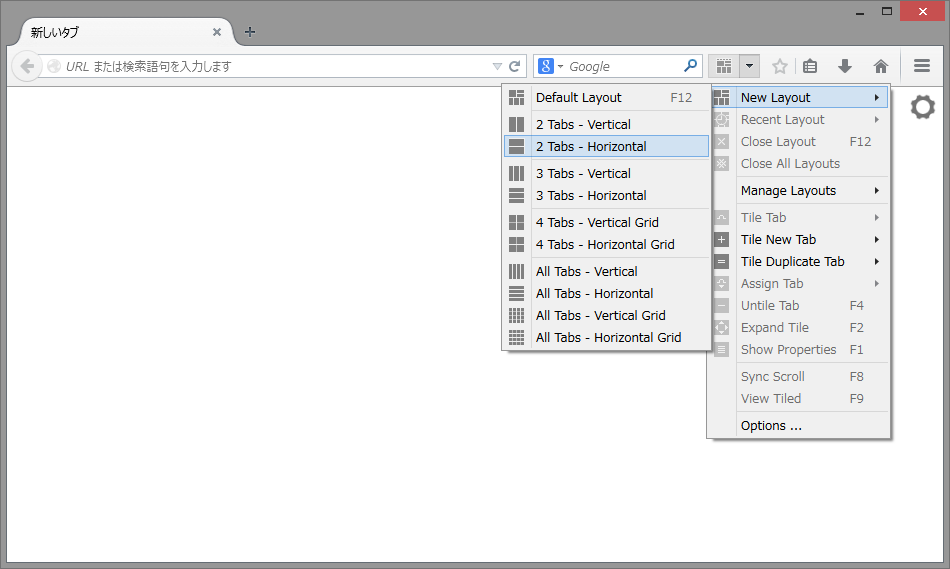Expand the Recent Layout submenu
The width and height of the screenshot is (950, 569).
(x=799, y=119)
